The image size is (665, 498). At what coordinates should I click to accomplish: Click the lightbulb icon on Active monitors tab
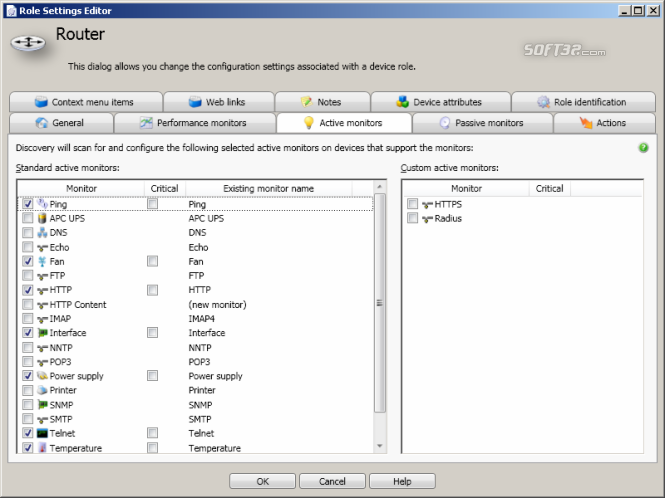coord(309,123)
